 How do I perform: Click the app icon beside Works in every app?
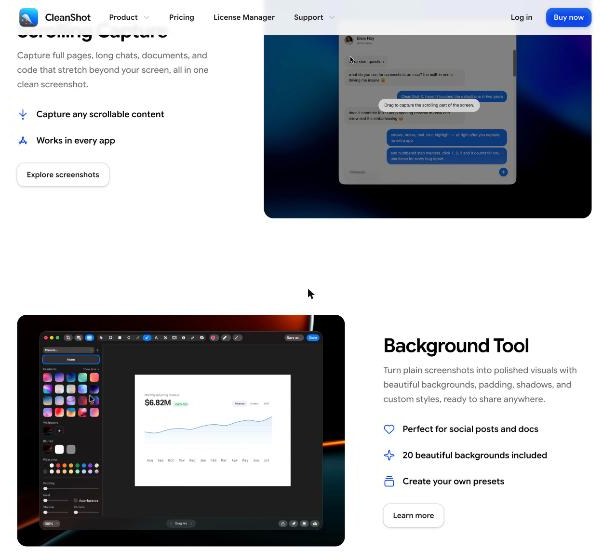pos(23,140)
